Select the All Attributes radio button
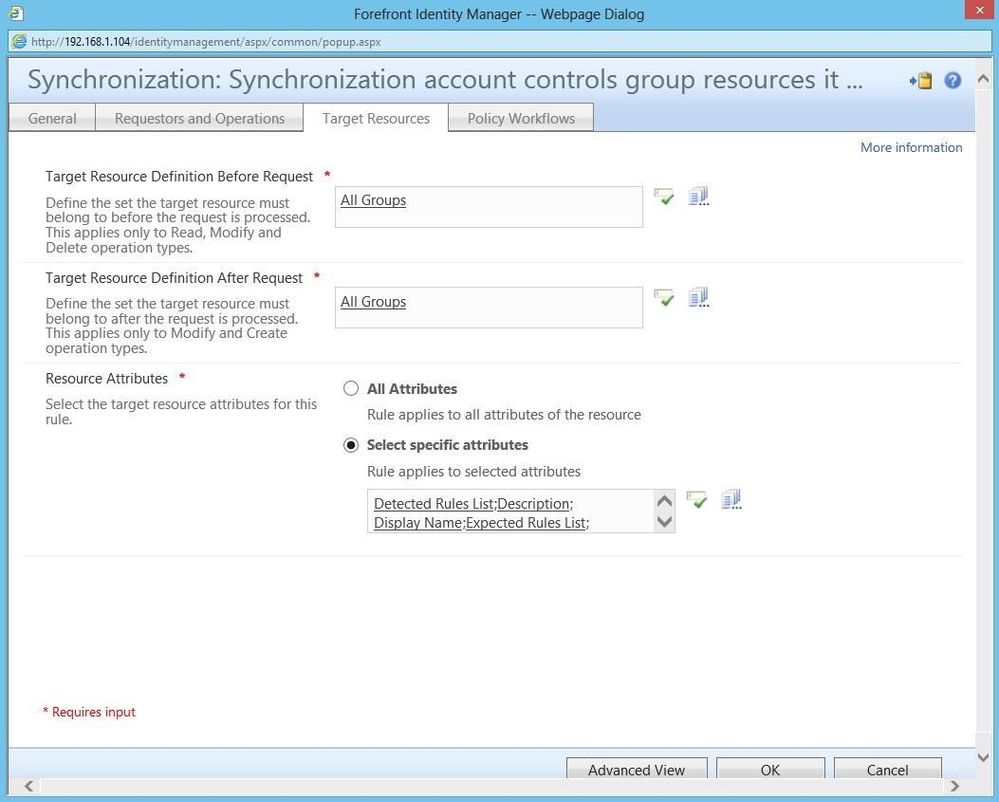 tap(351, 389)
